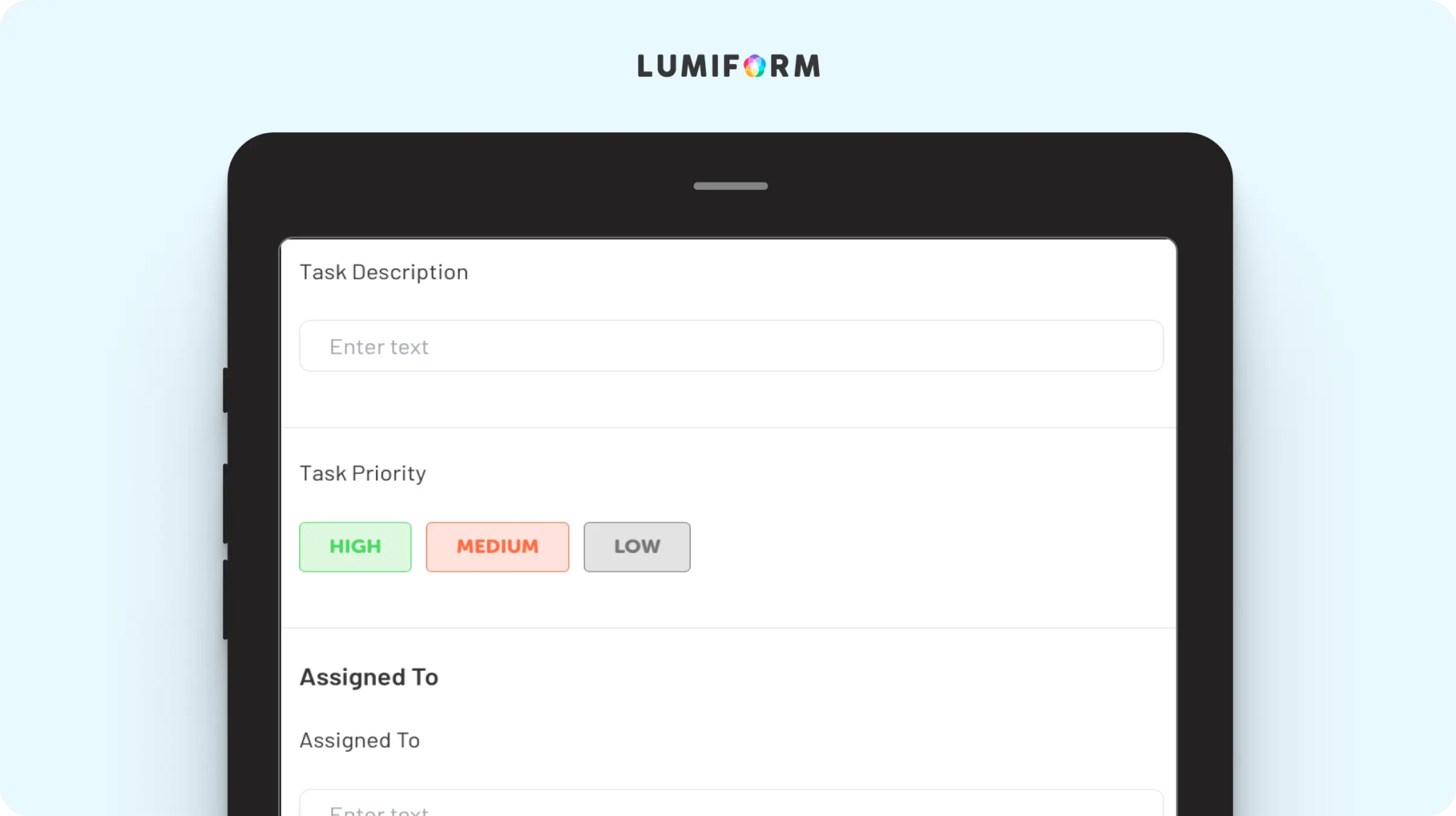Tap the tablet speaker bar above the screen
Screen dimensions: 1456x816
(730, 186)
